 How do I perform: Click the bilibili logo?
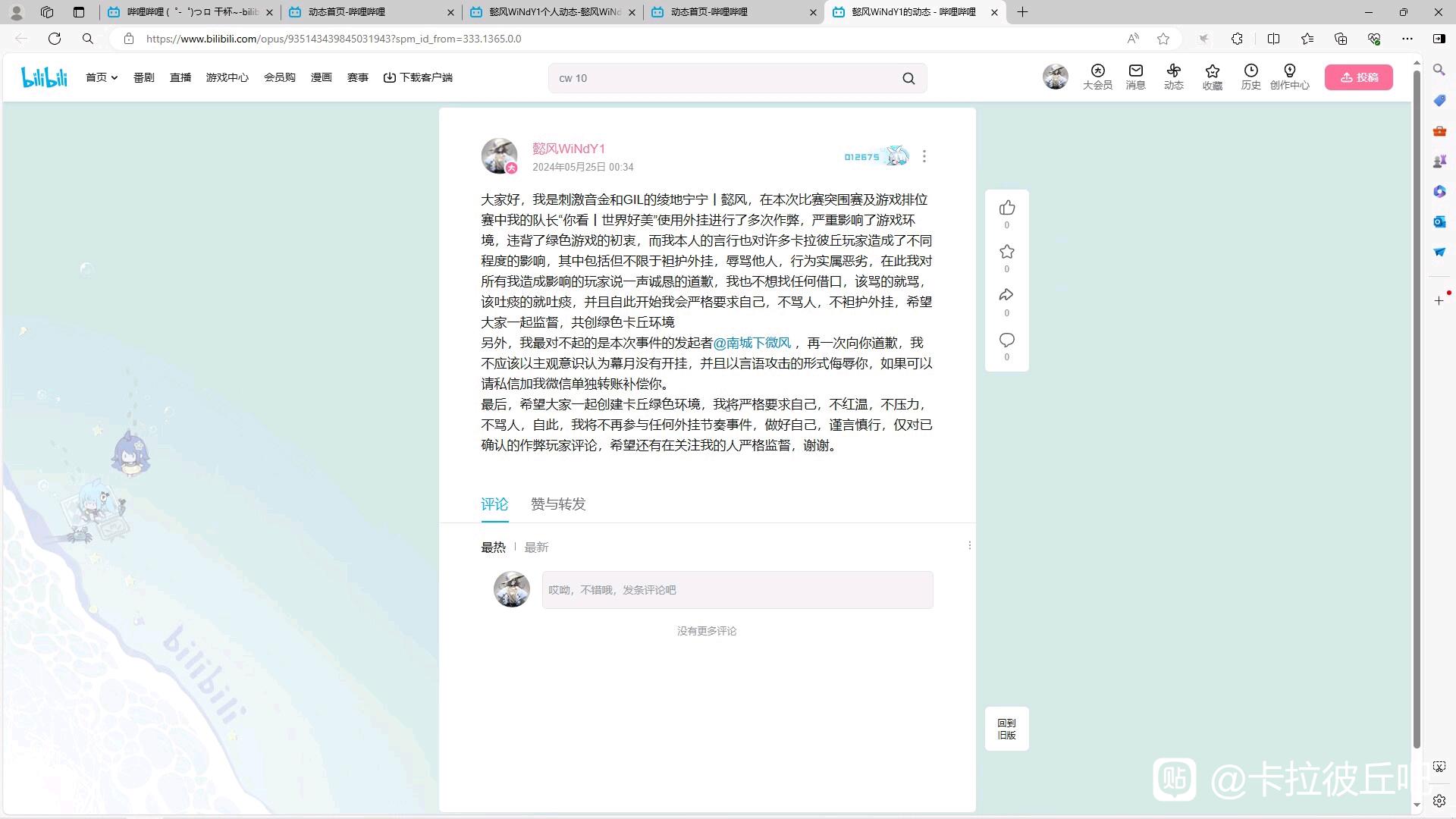tap(44, 77)
